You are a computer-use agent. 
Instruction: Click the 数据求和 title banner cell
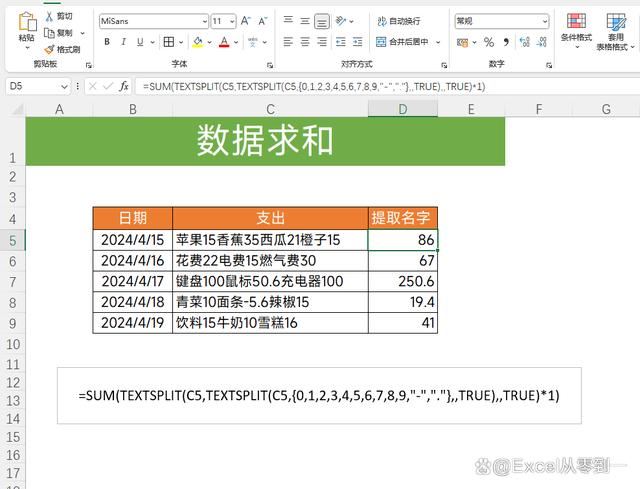click(265, 141)
